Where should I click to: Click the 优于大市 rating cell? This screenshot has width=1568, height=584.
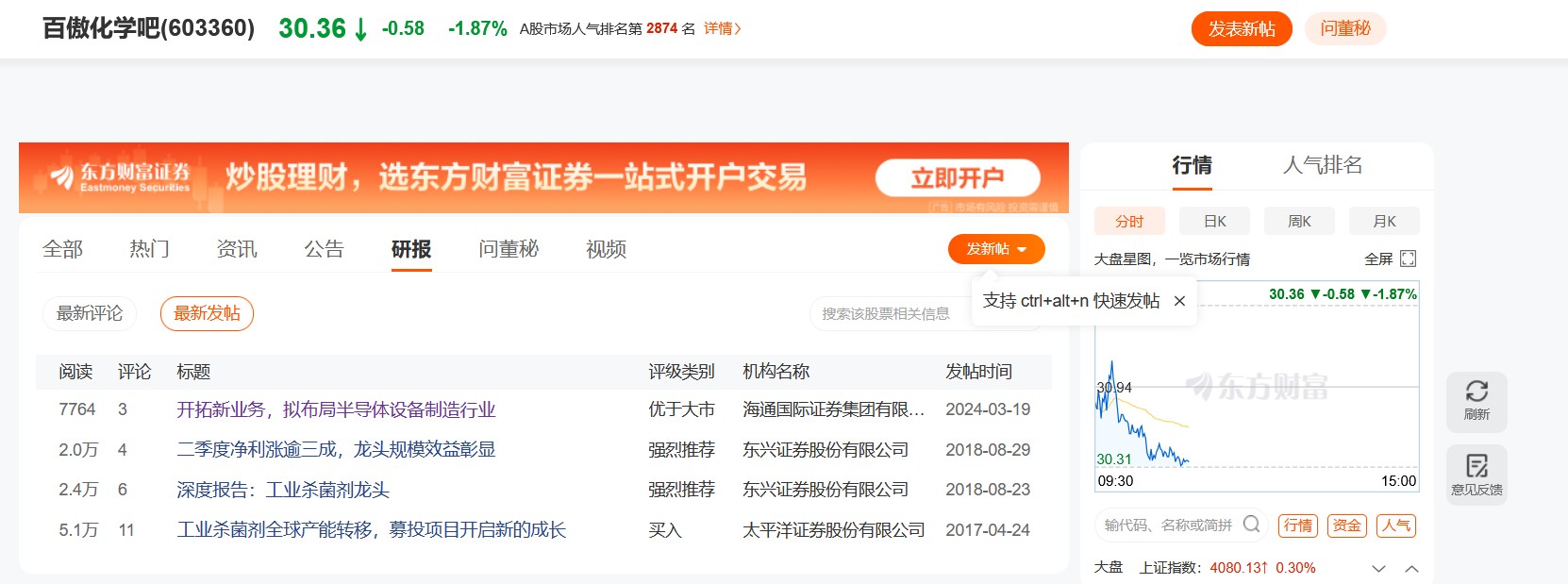point(681,409)
